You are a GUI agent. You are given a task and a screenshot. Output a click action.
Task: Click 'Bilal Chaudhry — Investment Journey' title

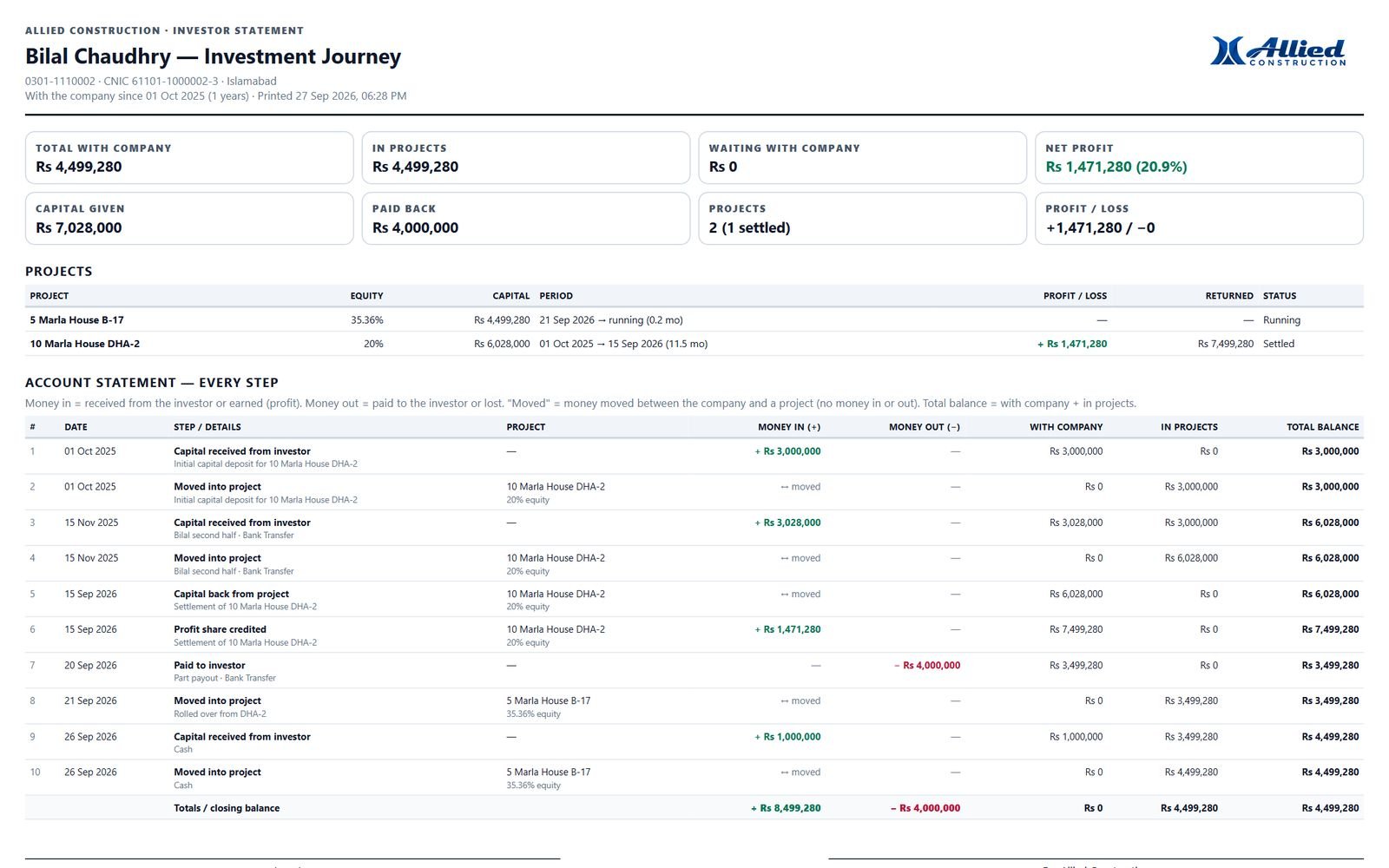pyautogui.click(x=213, y=56)
